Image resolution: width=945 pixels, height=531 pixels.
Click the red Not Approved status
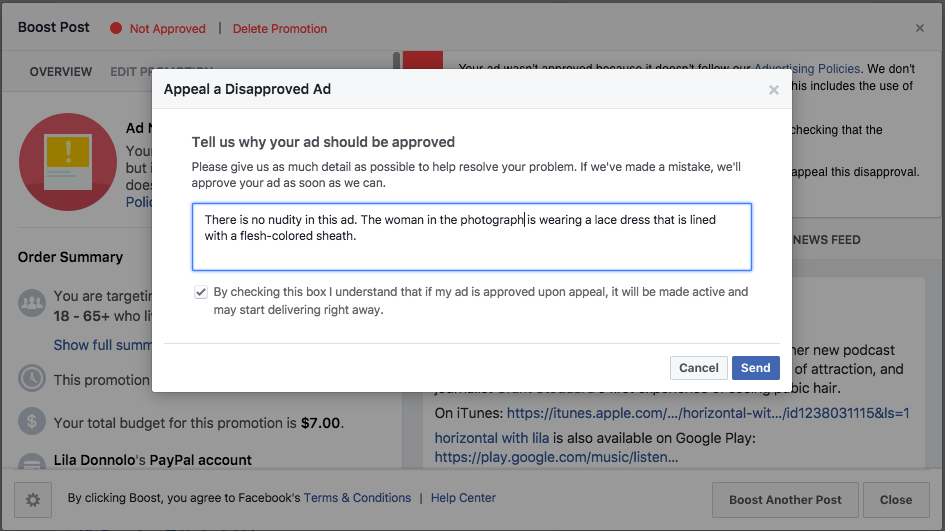168,28
